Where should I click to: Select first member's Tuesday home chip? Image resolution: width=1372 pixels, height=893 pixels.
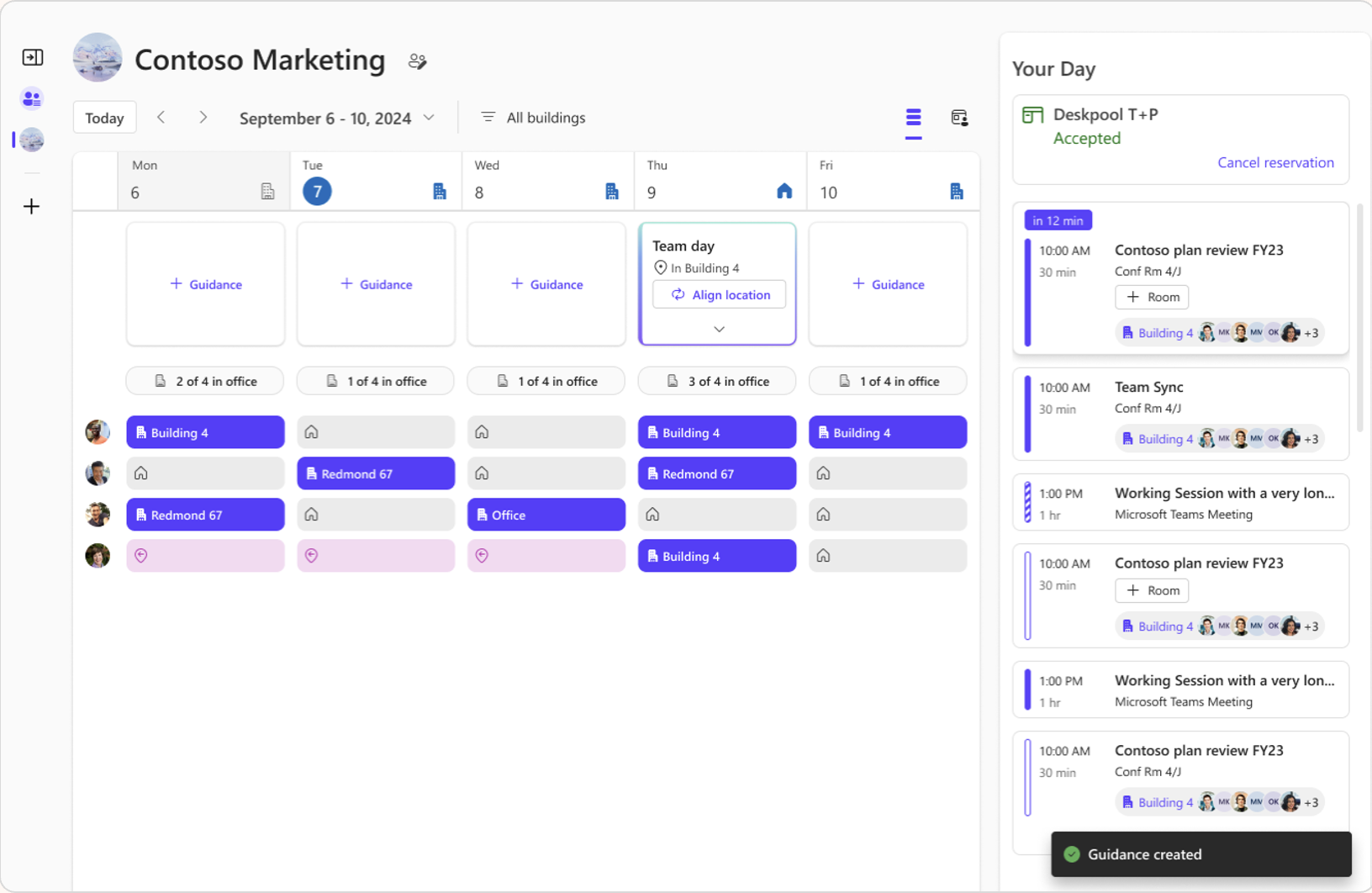pyautogui.click(x=376, y=432)
